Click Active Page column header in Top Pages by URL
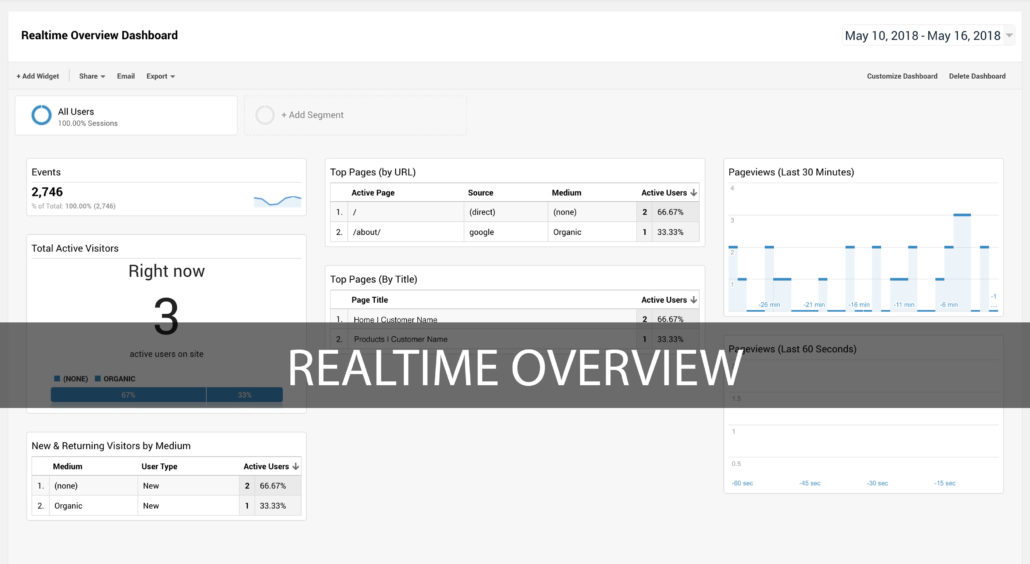The height and width of the screenshot is (564, 1030). [372, 192]
